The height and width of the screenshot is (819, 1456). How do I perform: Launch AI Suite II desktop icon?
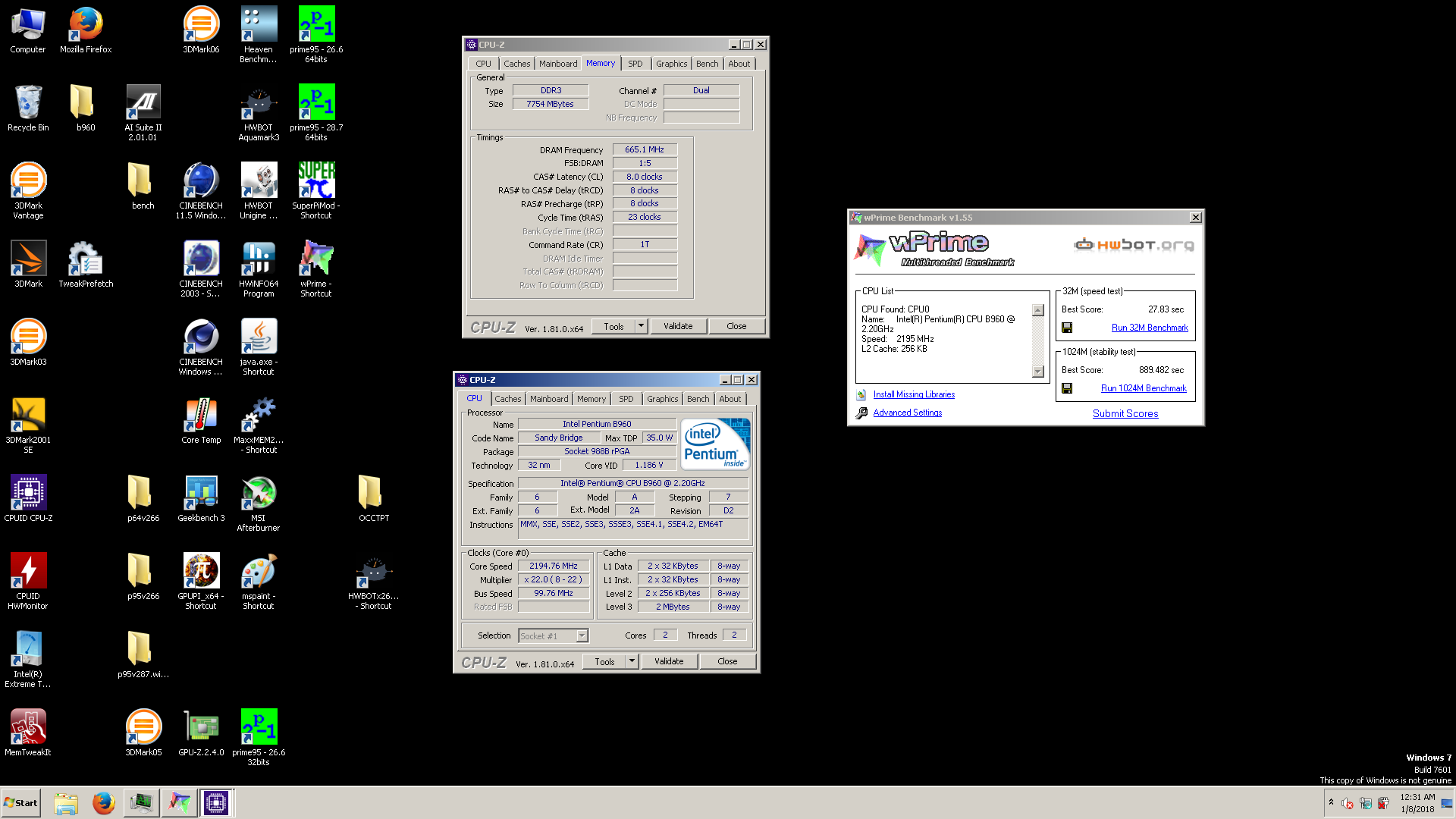143,112
